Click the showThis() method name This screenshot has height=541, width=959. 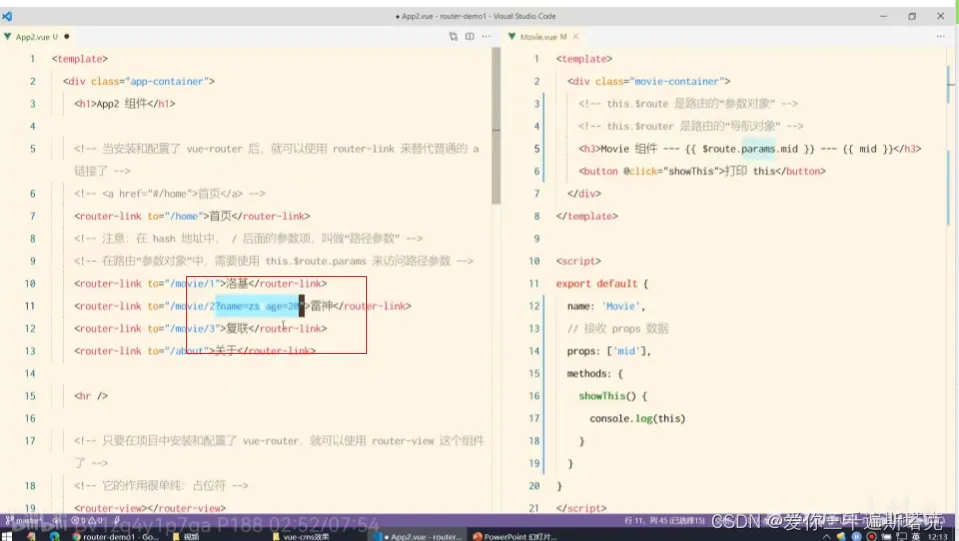pos(607,396)
